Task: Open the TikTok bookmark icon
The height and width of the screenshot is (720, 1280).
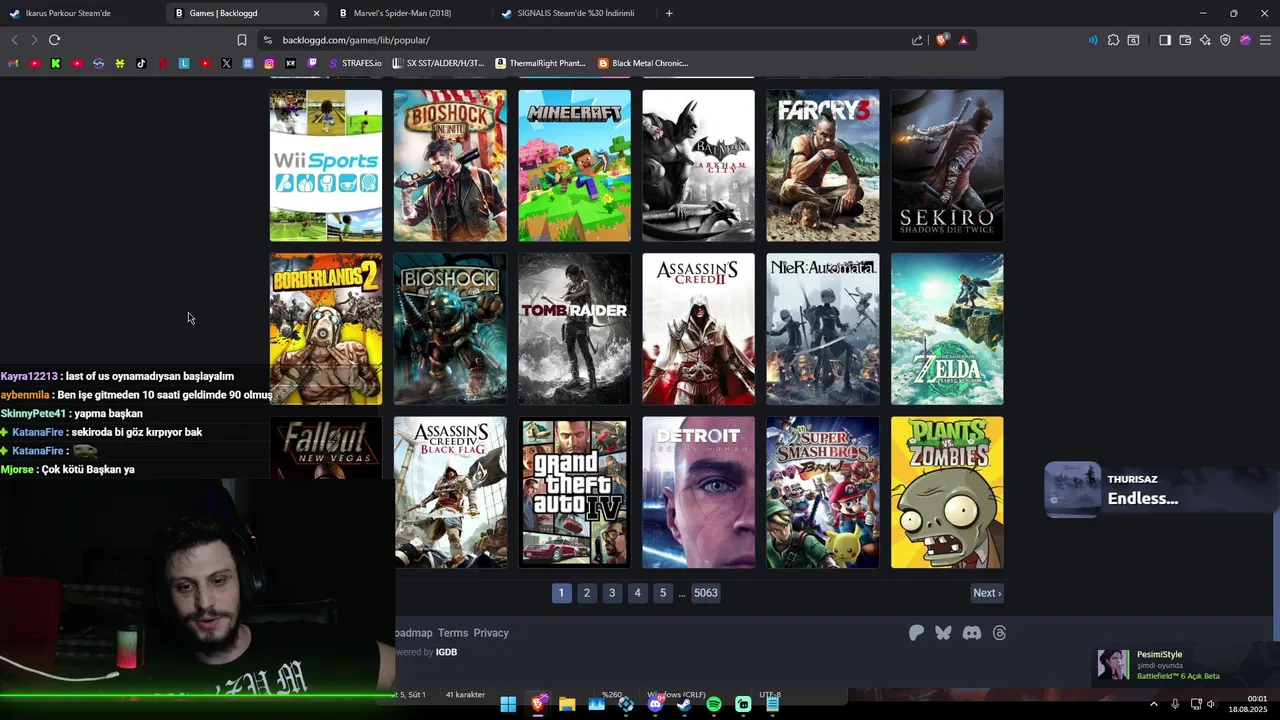Action: pyautogui.click(x=141, y=63)
